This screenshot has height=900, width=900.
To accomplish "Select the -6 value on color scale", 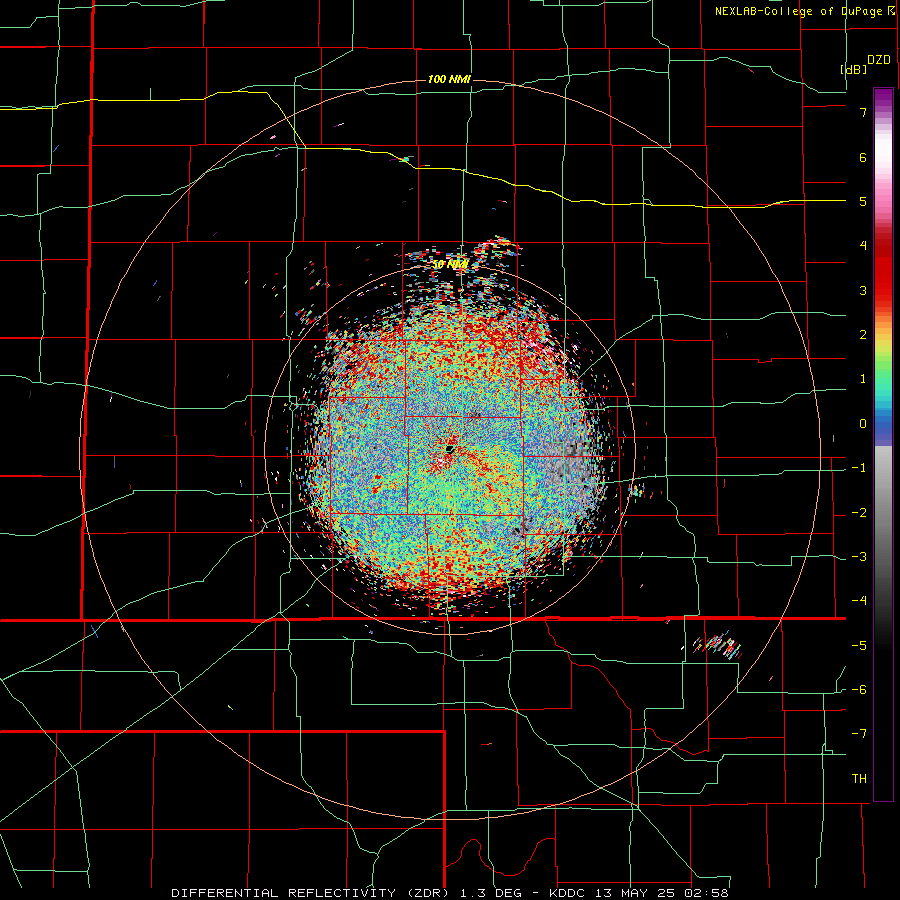I will (859, 690).
